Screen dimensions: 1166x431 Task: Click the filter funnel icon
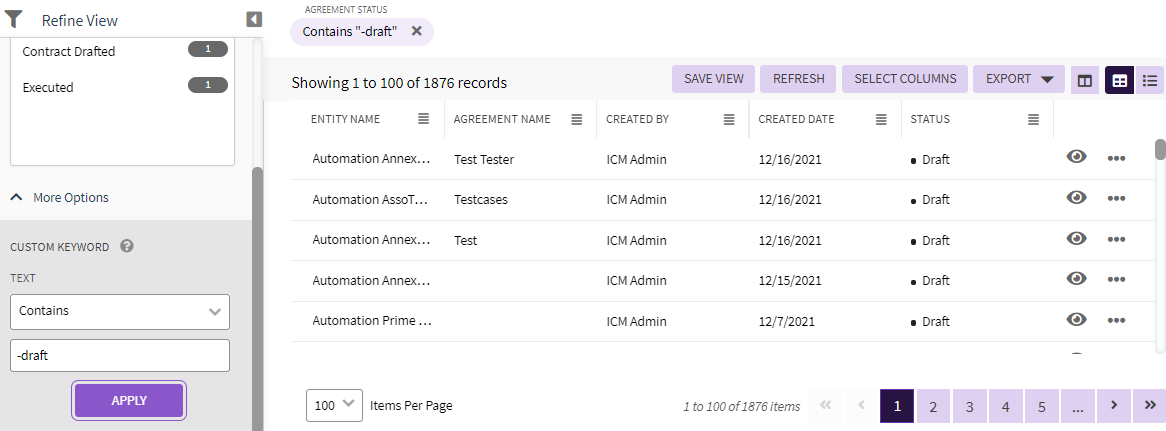[14, 19]
